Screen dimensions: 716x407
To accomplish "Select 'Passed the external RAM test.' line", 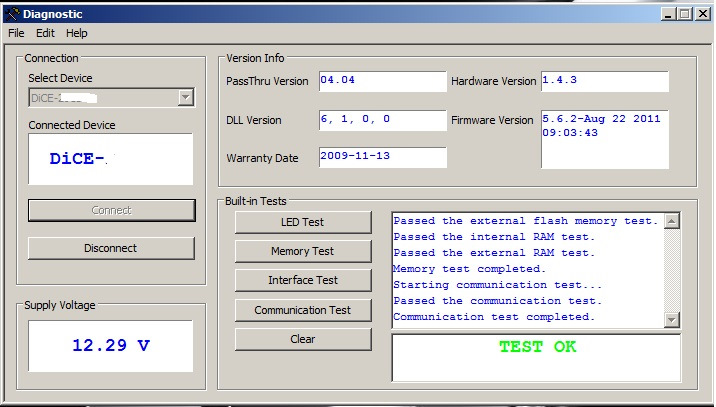I will pos(494,253).
